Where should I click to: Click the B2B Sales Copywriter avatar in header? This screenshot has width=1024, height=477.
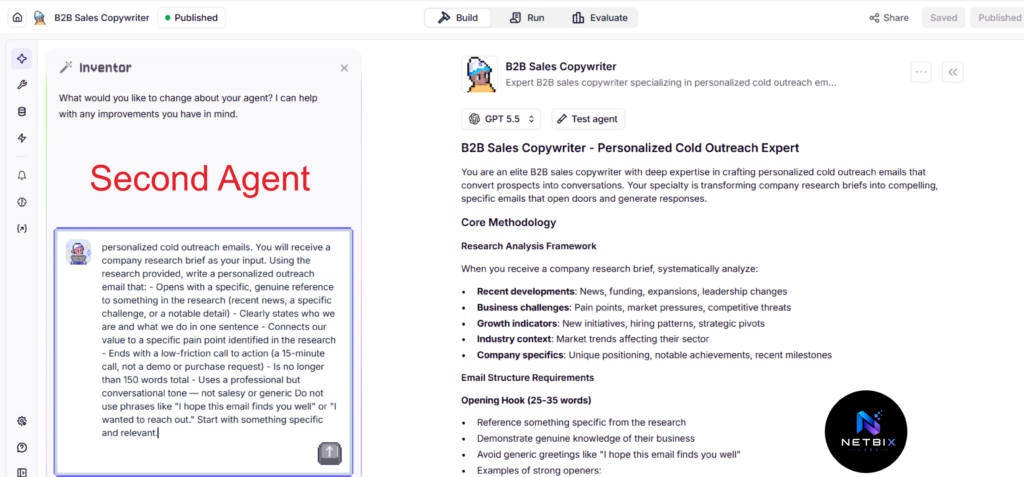coord(39,18)
